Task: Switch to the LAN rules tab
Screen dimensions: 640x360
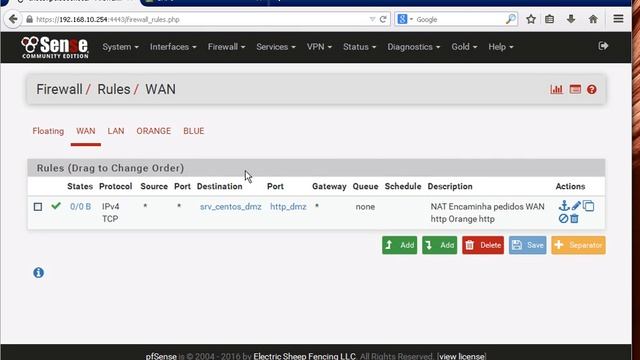Action: (116, 131)
